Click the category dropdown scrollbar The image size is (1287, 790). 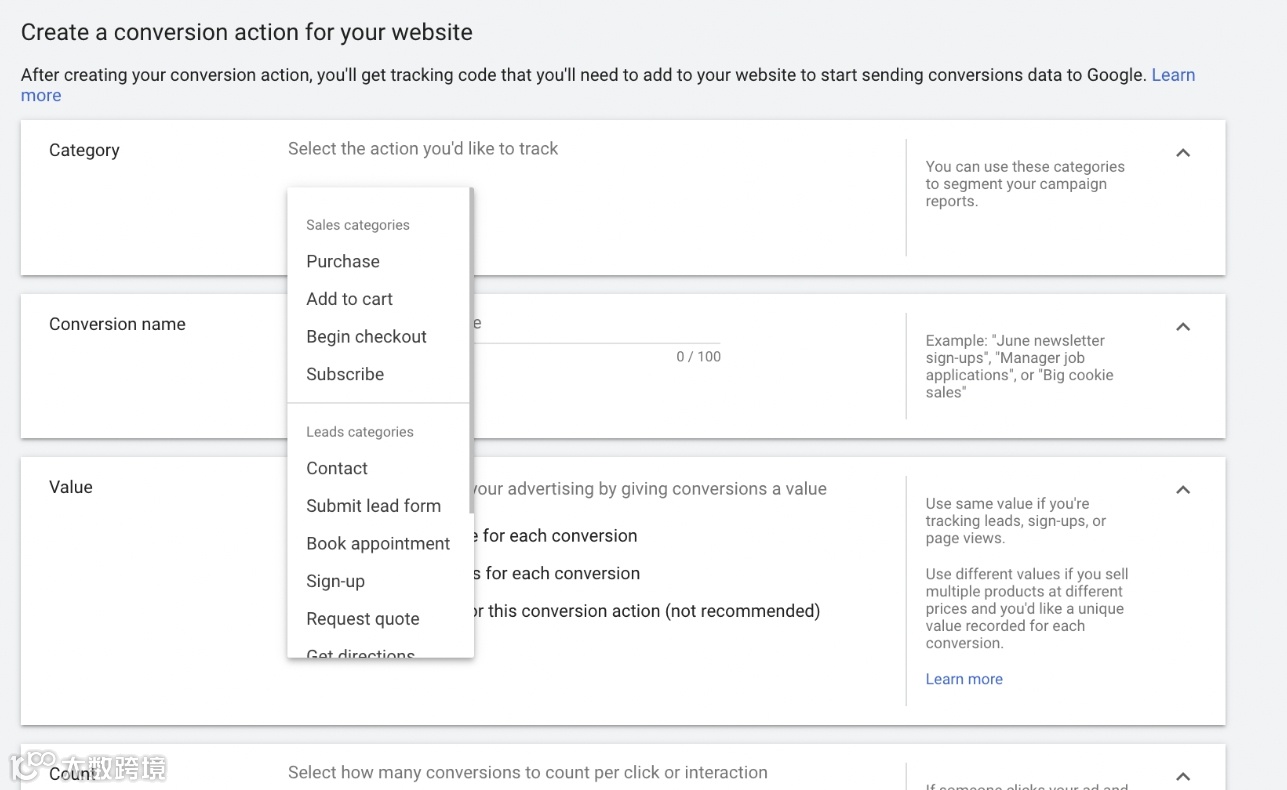coord(471,350)
